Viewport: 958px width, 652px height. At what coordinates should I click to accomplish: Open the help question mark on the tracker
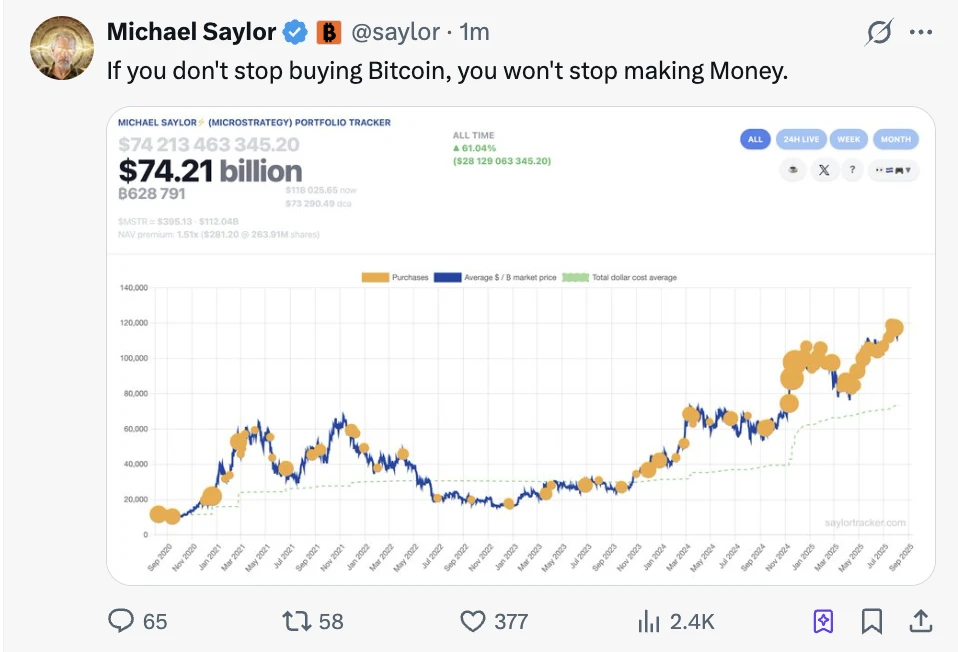pos(851,170)
